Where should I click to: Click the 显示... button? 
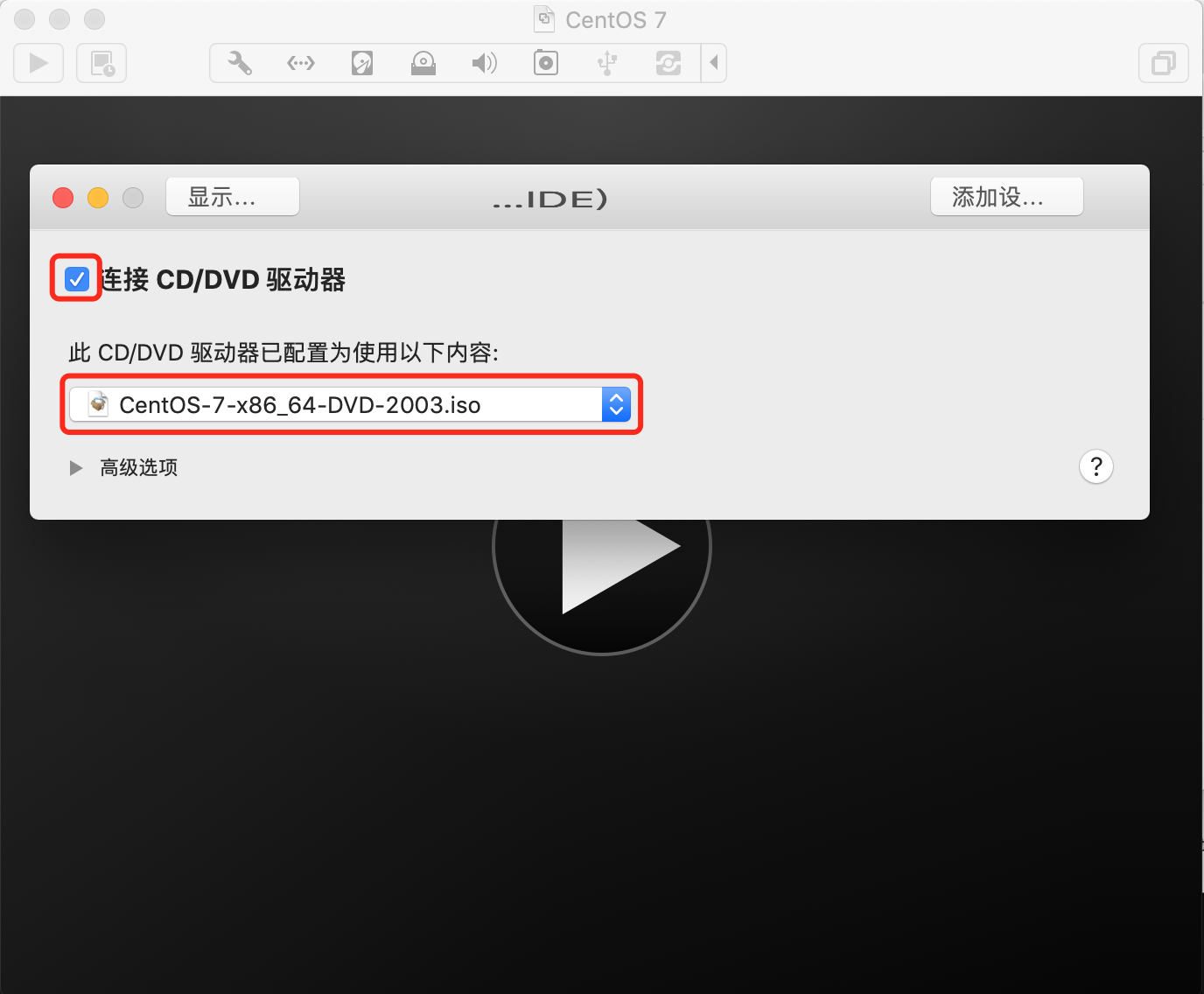pyautogui.click(x=233, y=197)
